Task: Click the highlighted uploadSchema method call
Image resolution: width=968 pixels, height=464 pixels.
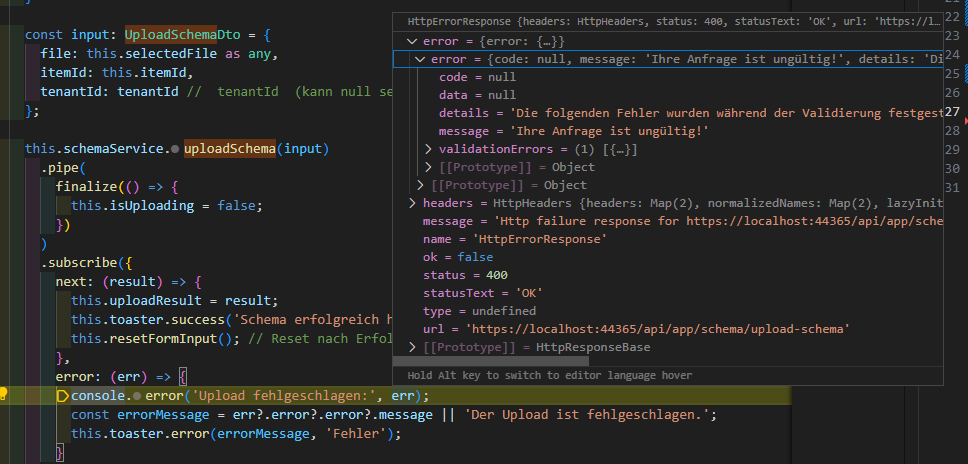Action: [x=230, y=149]
